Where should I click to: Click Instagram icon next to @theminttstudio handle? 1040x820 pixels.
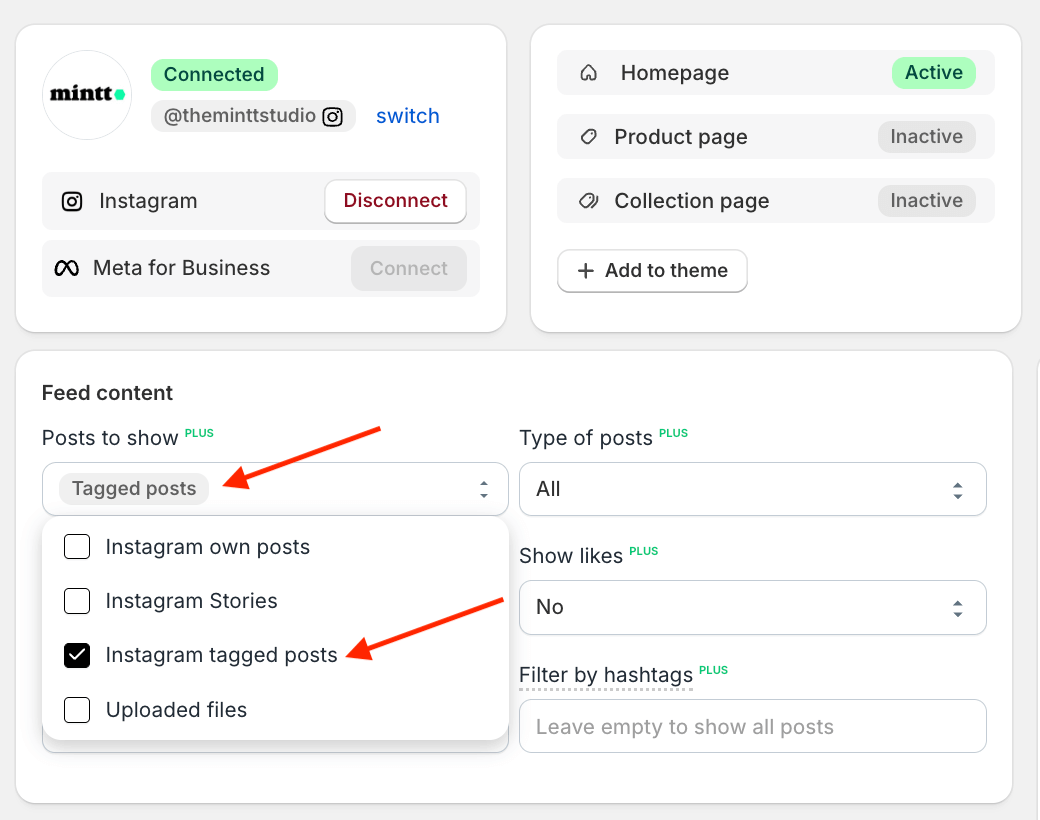point(333,116)
